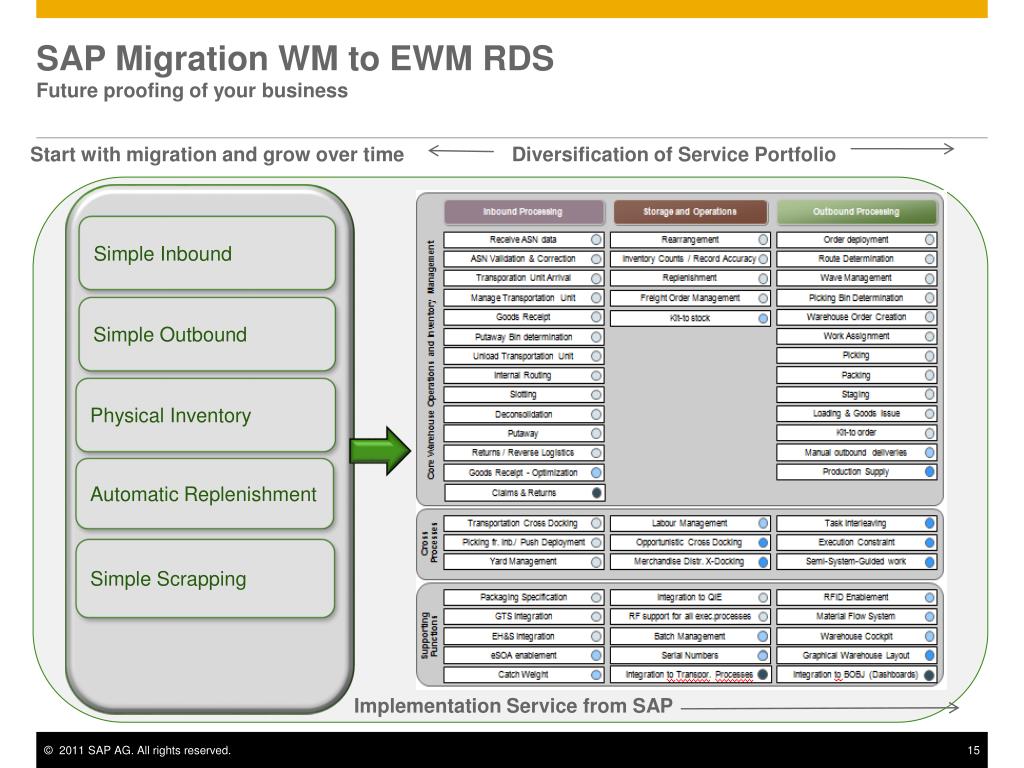Select the Putaway Bin determination cell

coord(524,337)
